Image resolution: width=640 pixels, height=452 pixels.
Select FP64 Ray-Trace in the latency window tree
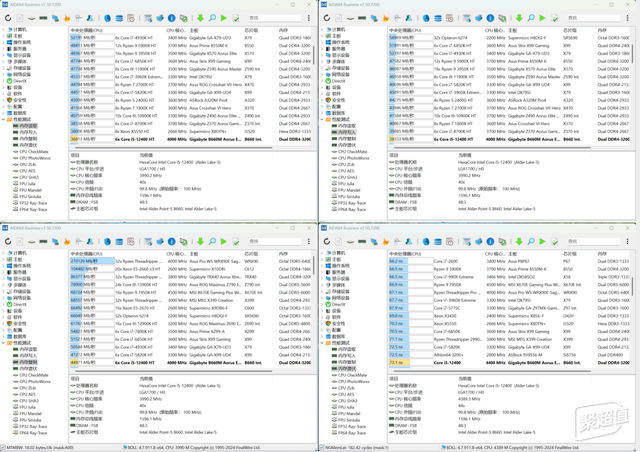pos(351,433)
